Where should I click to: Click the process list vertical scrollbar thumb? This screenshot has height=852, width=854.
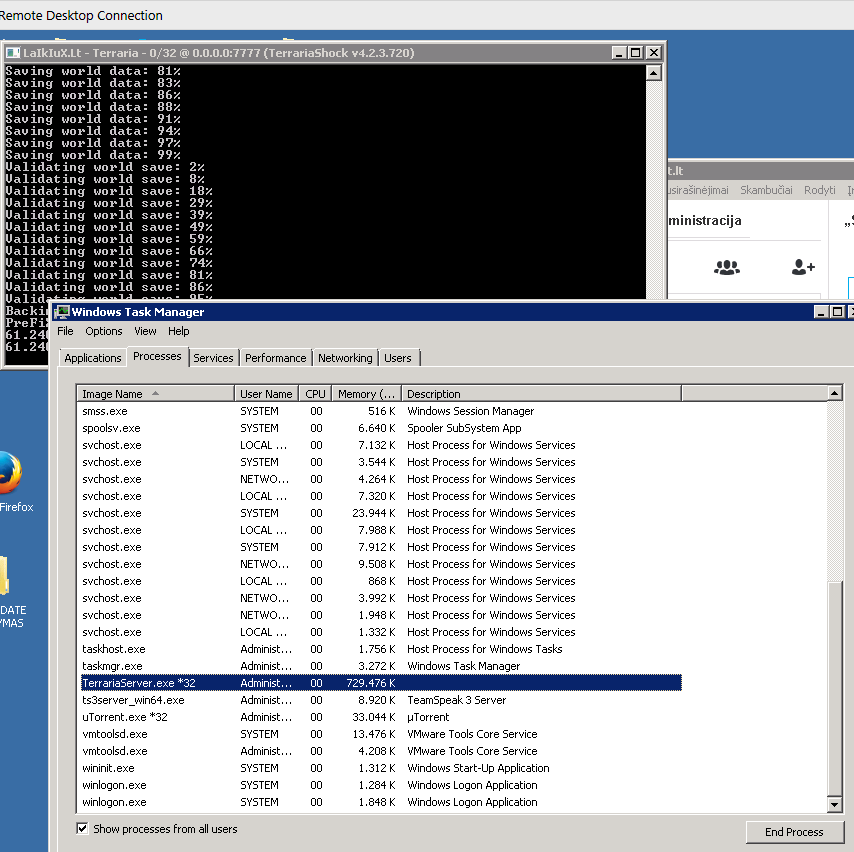pos(835,690)
